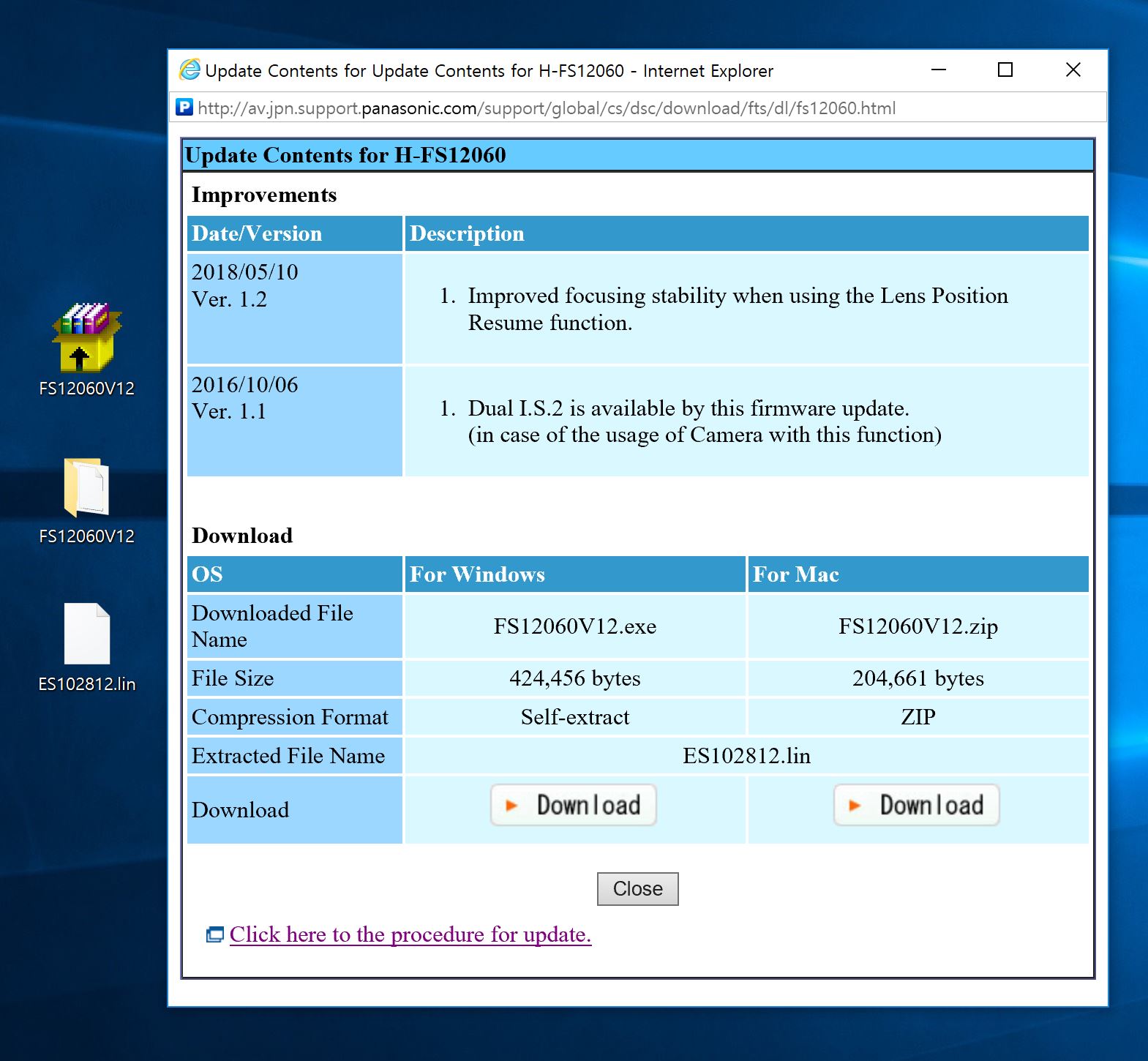Select the 'ES102812.lin' cell in the table

coord(747,756)
